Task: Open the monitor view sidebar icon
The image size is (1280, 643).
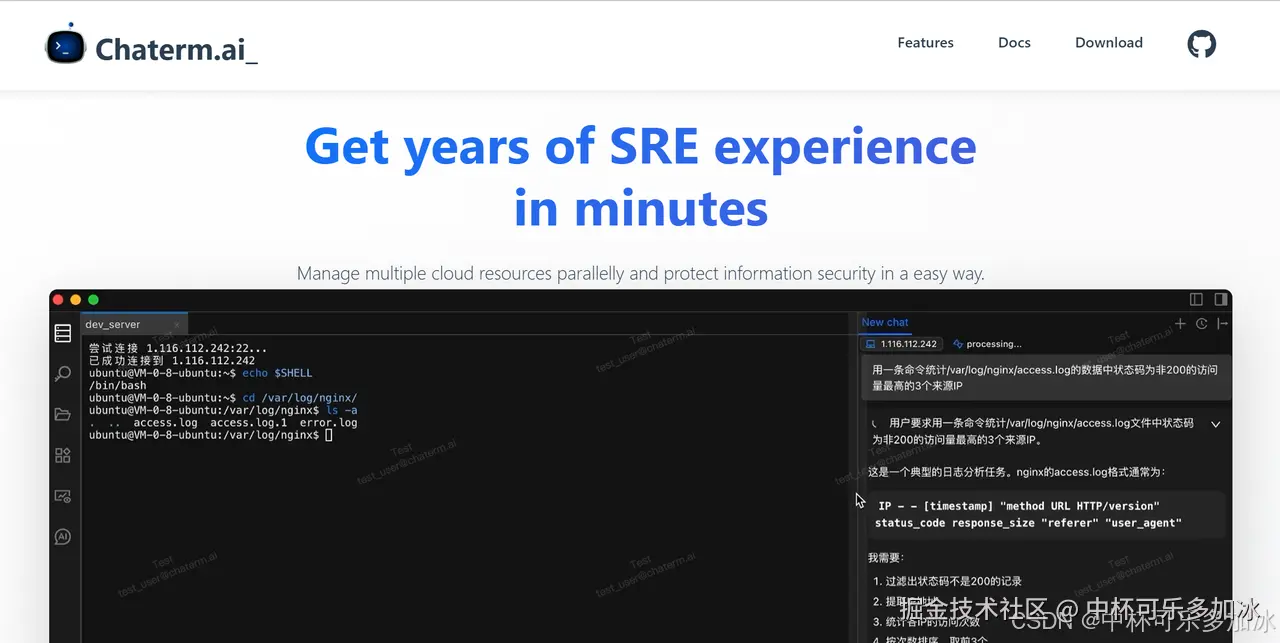Action: [x=63, y=496]
